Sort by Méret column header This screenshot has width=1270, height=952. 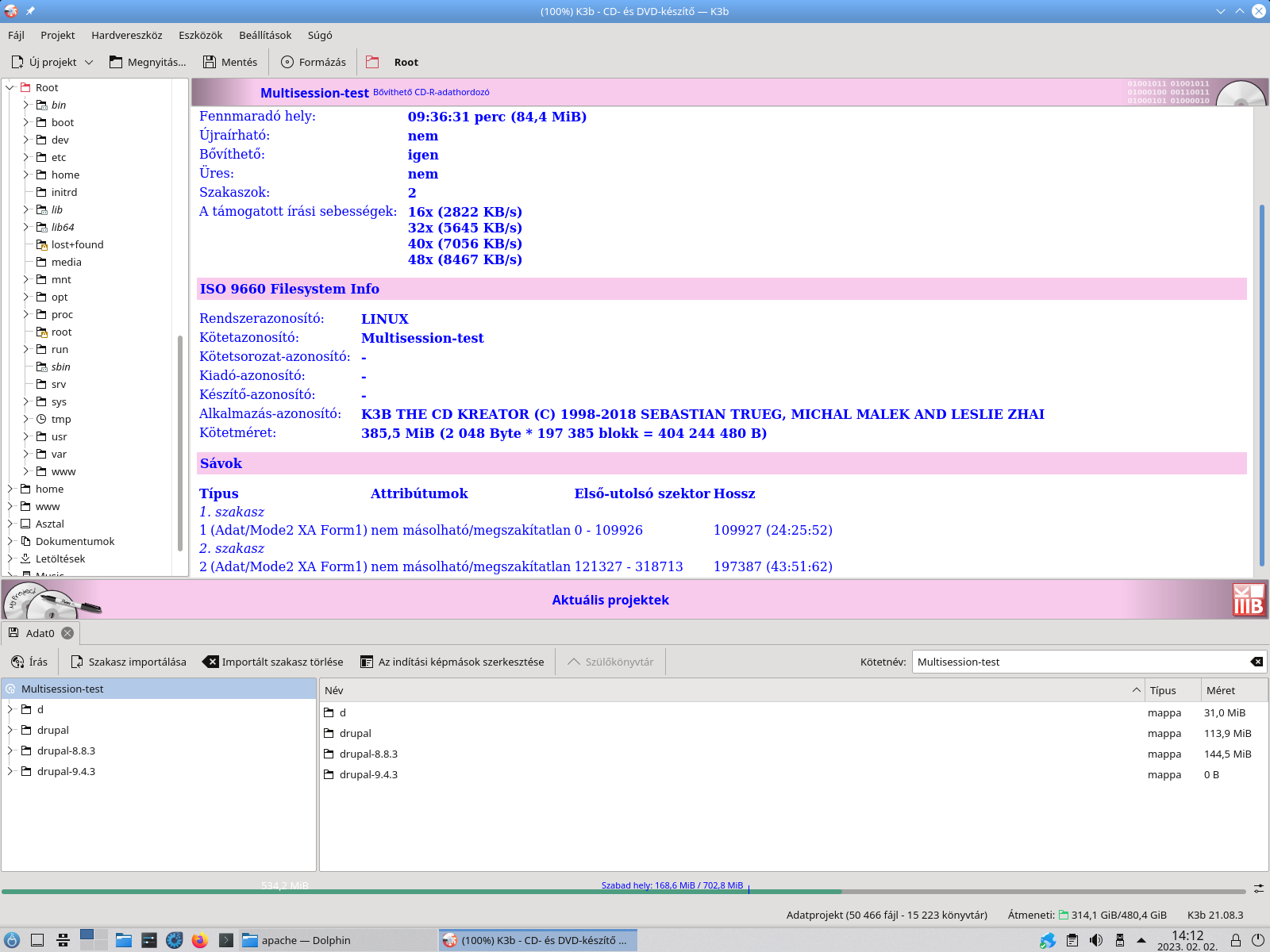tap(1233, 690)
